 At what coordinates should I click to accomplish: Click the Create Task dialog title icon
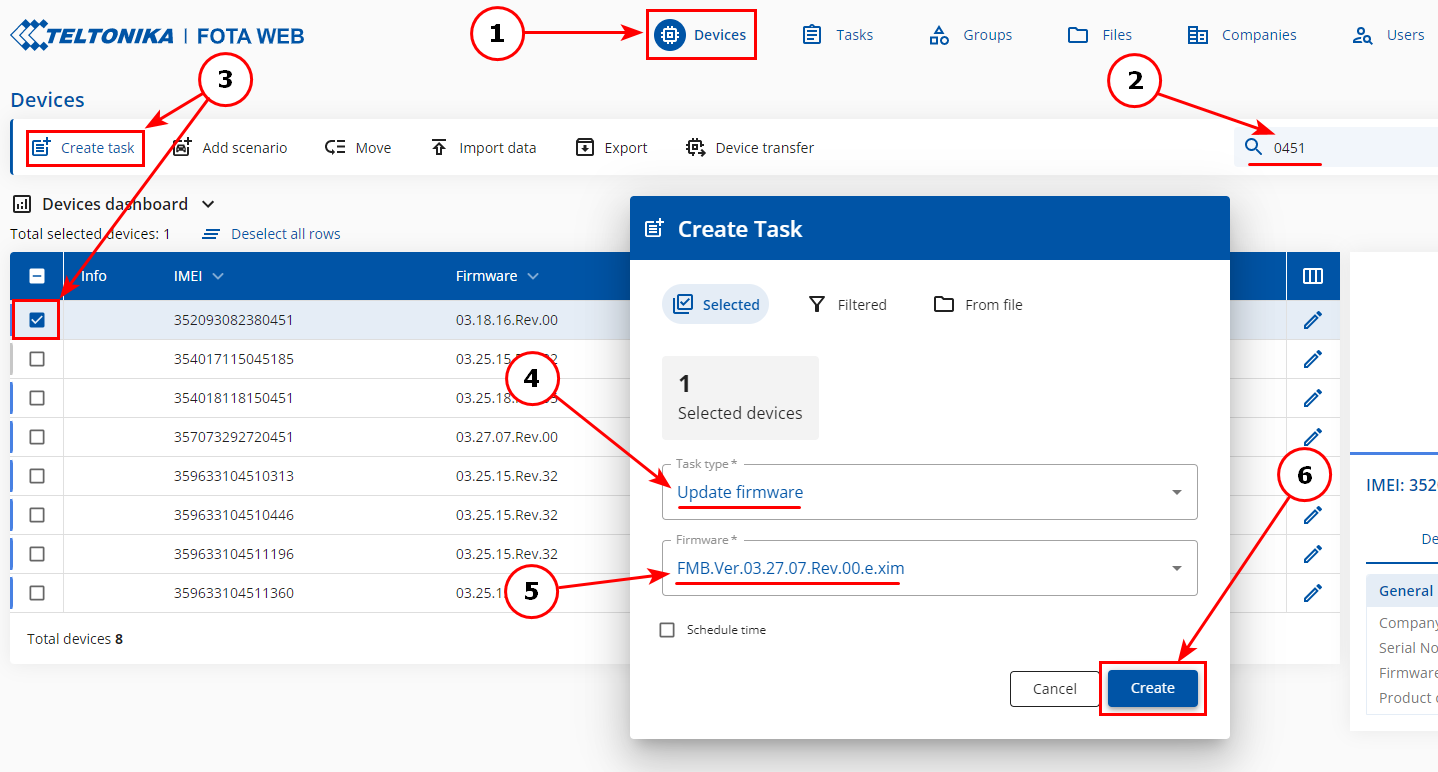[x=654, y=229]
